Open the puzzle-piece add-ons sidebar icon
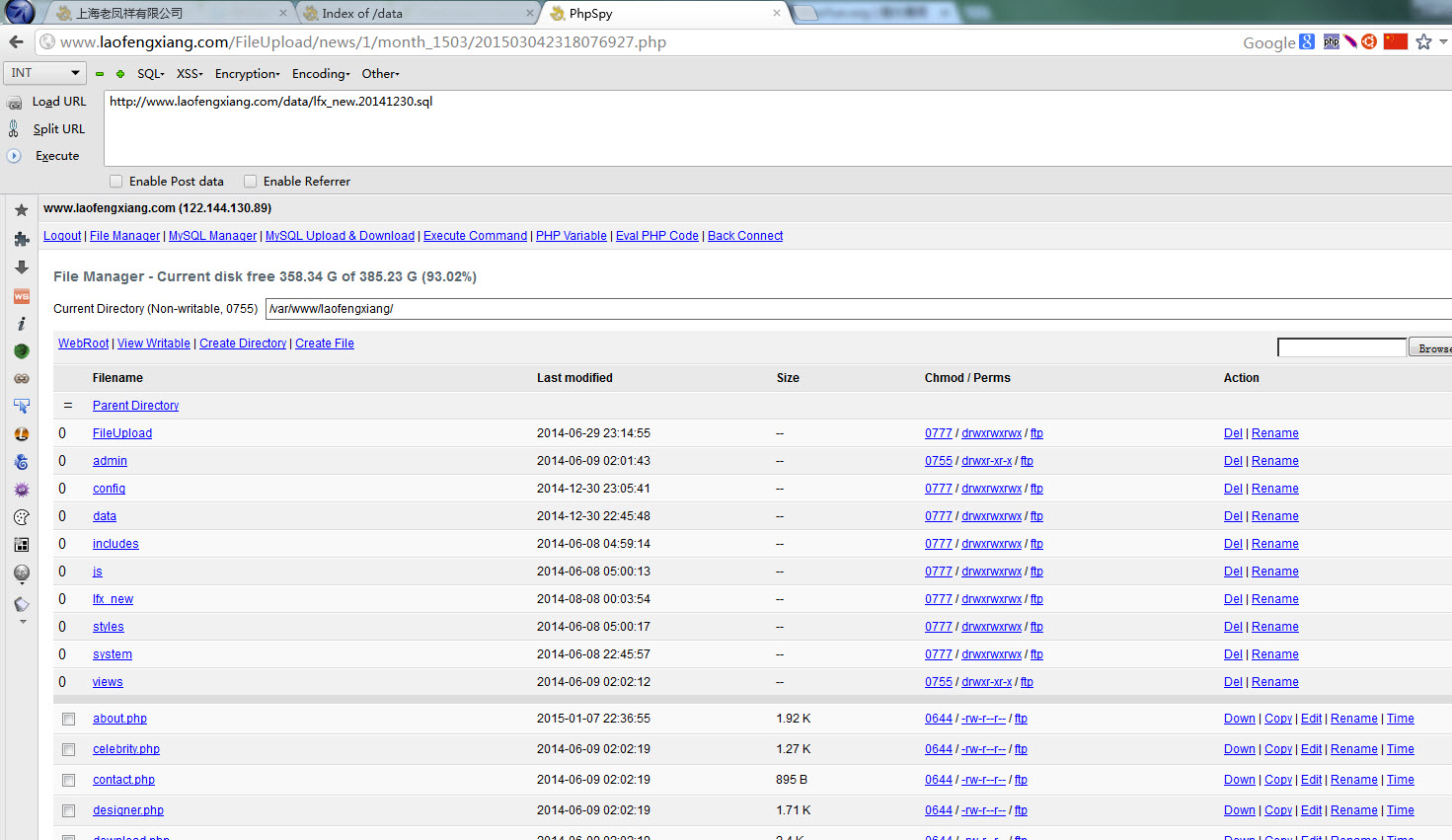This screenshot has height=840, width=1452. point(21,239)
